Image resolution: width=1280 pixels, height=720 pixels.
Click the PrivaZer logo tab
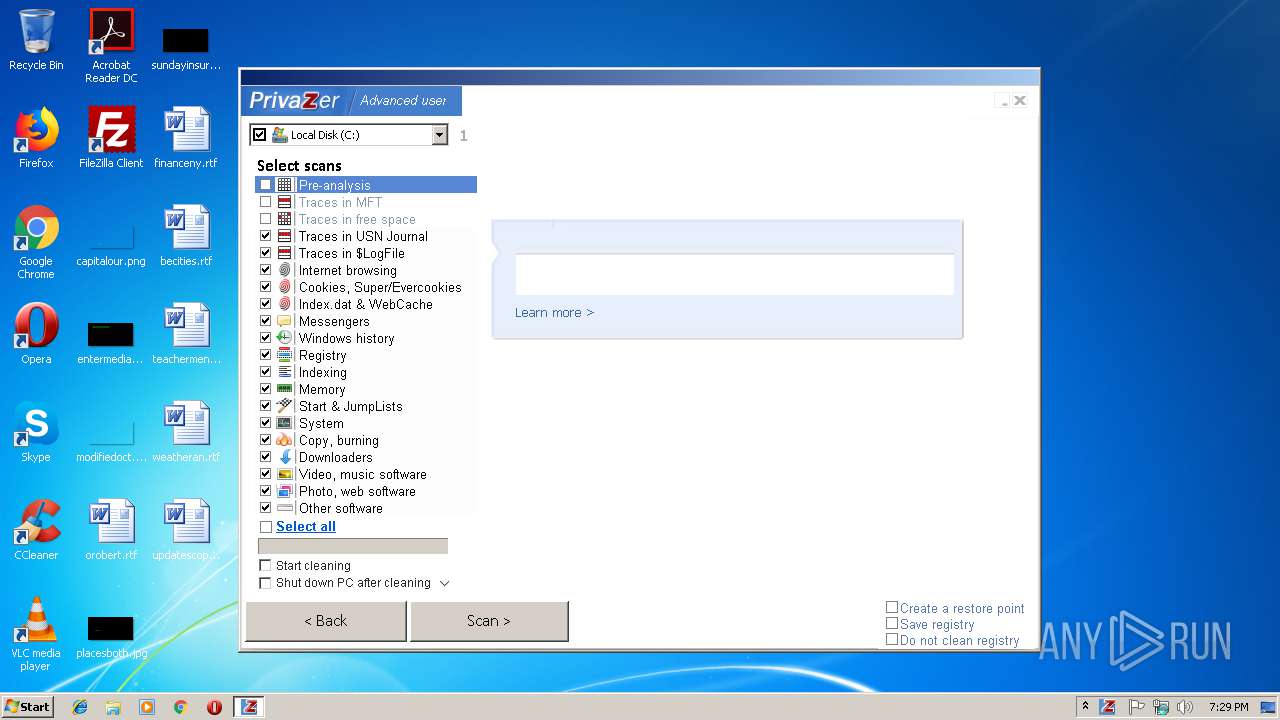click(x=295, y=100)
